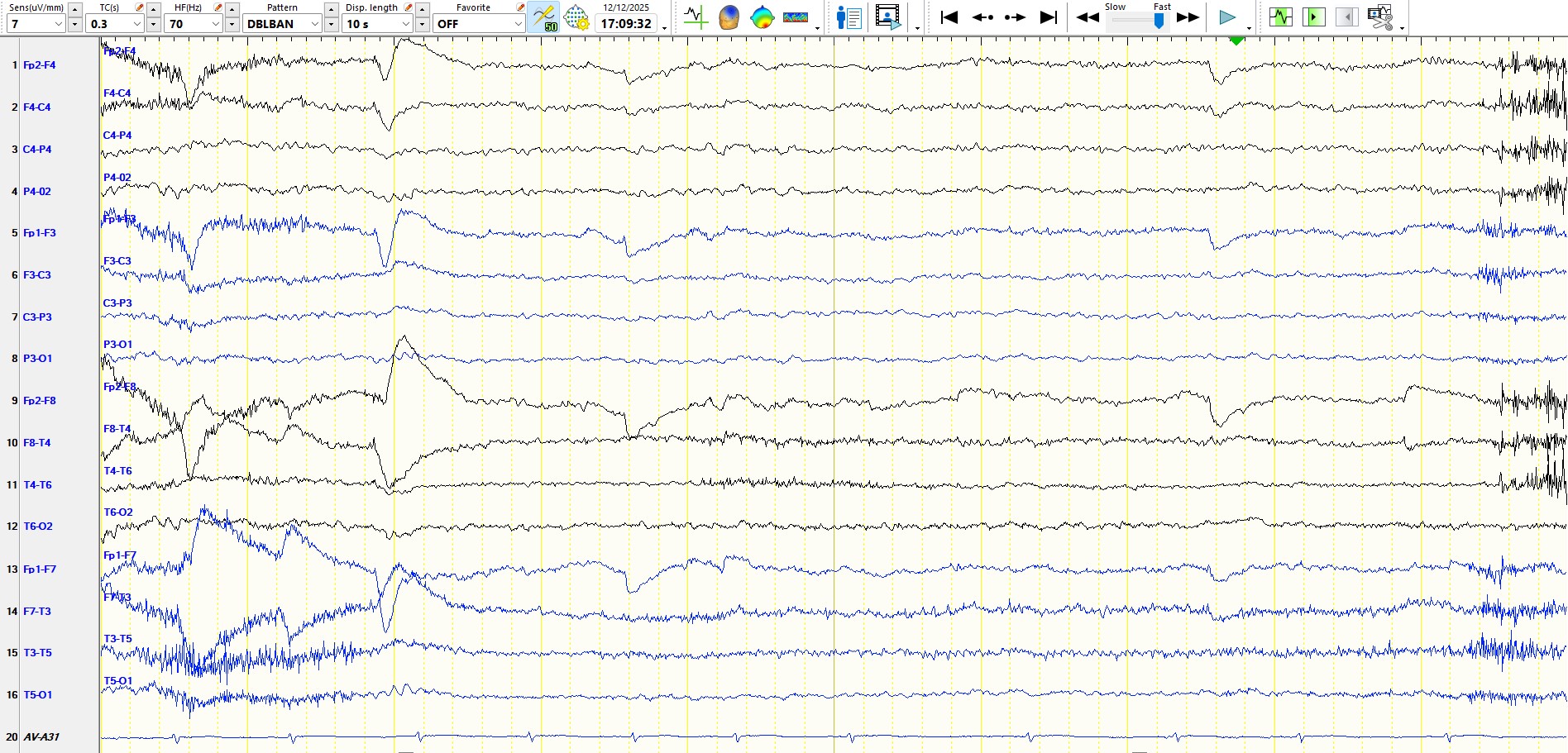
Task: Click the waveform cursor measurement tool
Action: coord(696,17)
